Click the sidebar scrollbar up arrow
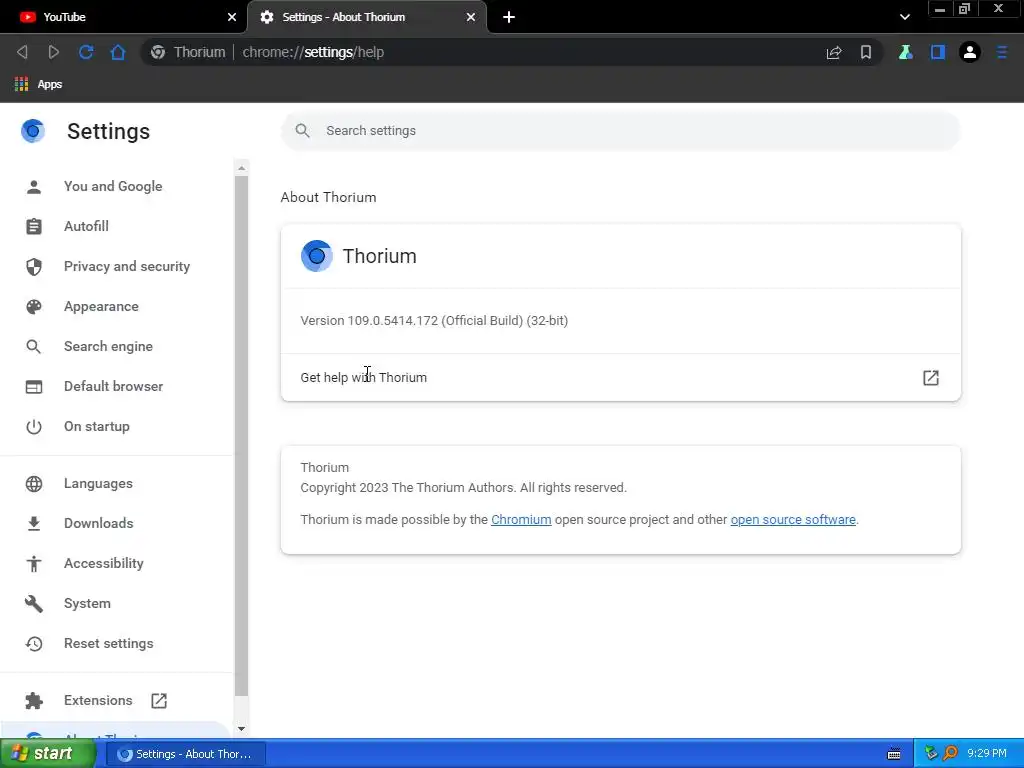Viewport: 1024px width, 768px height. pyautogui.click(x=242, y=168)
